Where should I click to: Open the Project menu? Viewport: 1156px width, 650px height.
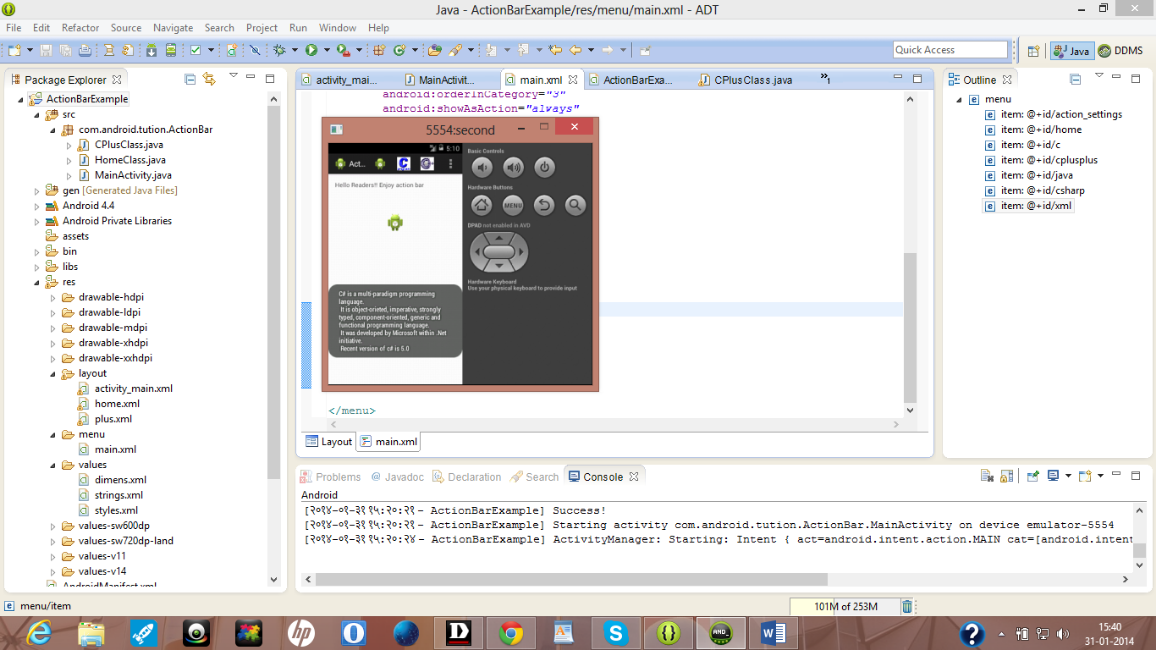261,27
